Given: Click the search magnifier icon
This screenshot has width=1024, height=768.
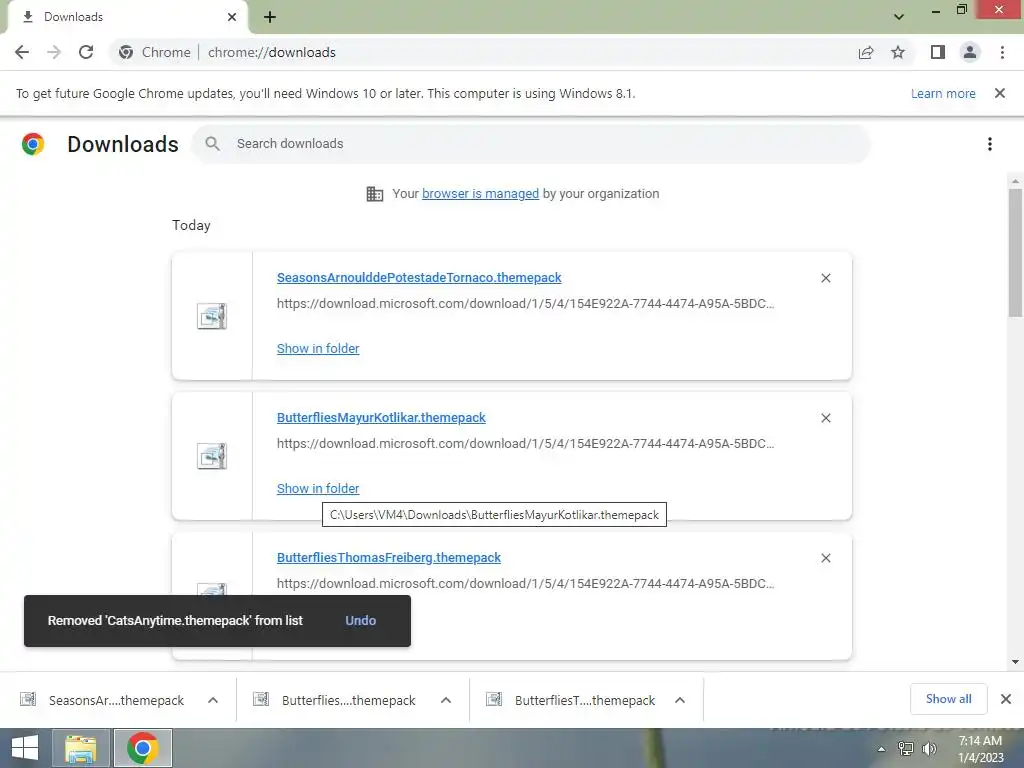Looking at the screenshot, I should tap(212, 144).
